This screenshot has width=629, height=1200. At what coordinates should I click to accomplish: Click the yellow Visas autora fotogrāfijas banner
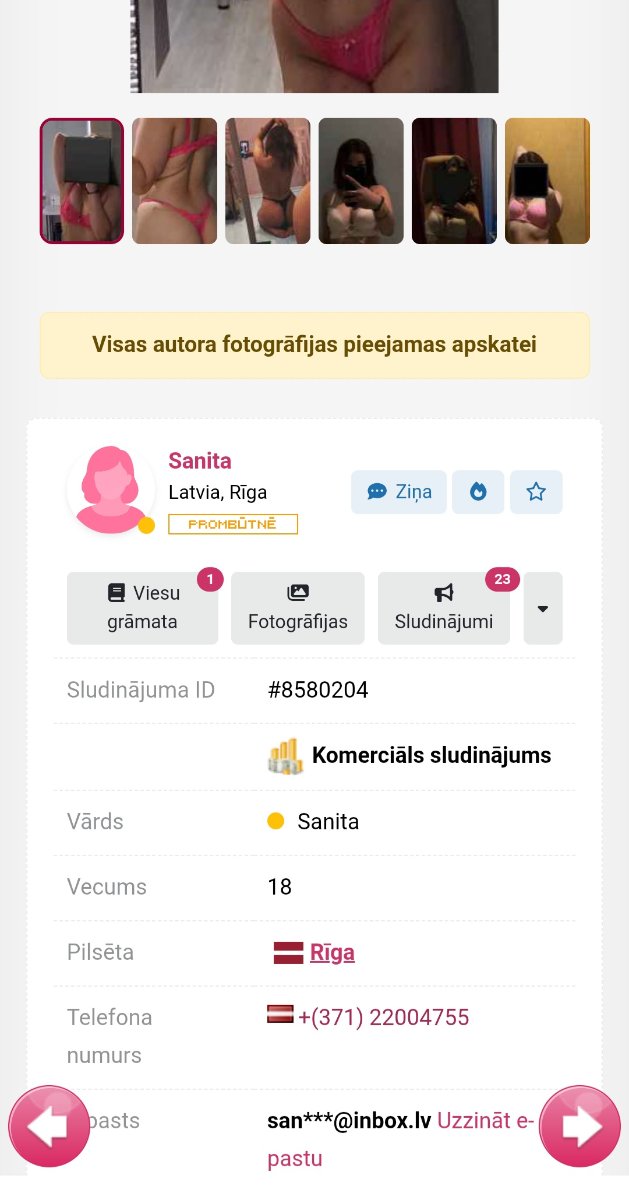314,345
